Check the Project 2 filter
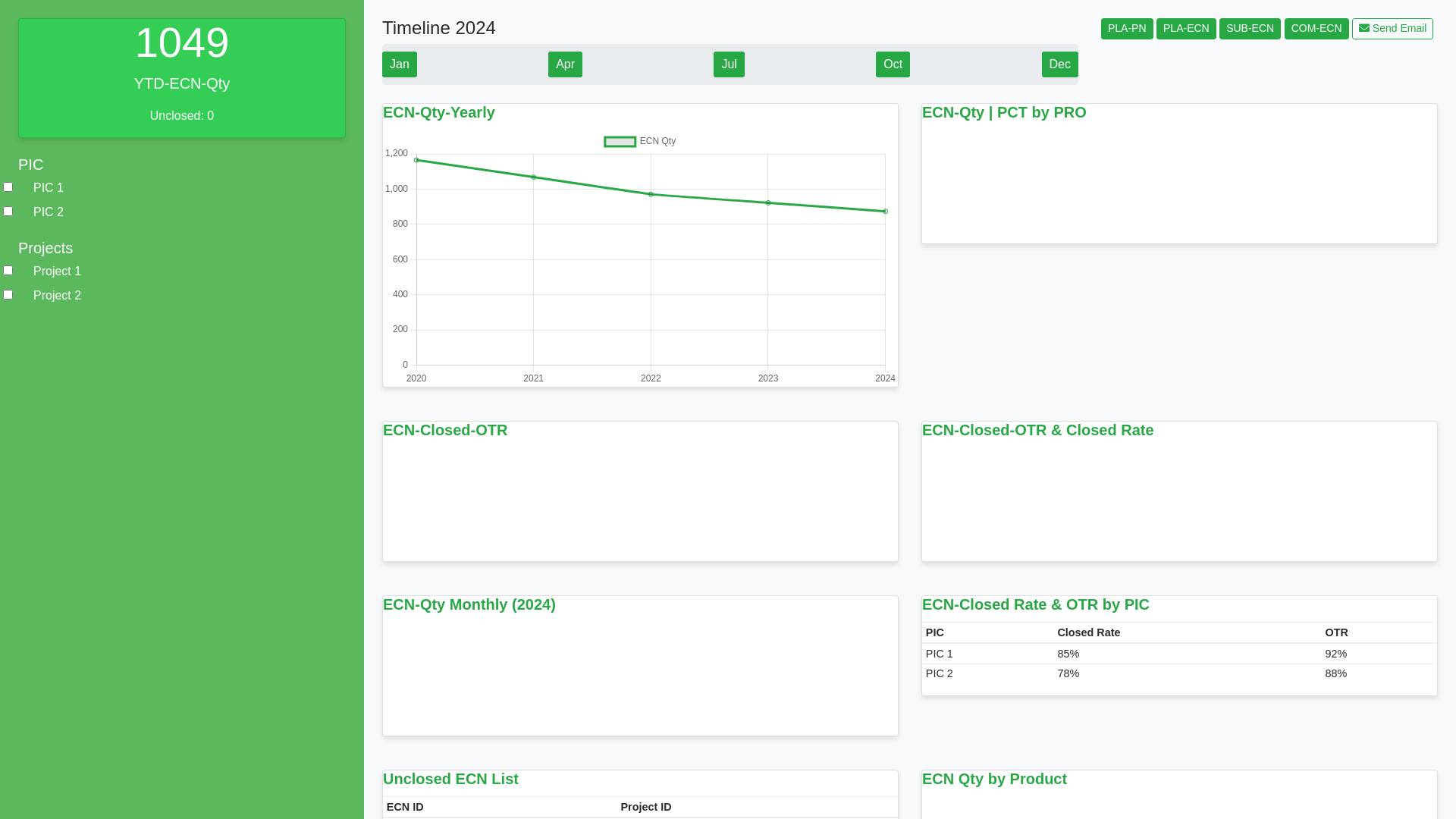 [8, 294]
